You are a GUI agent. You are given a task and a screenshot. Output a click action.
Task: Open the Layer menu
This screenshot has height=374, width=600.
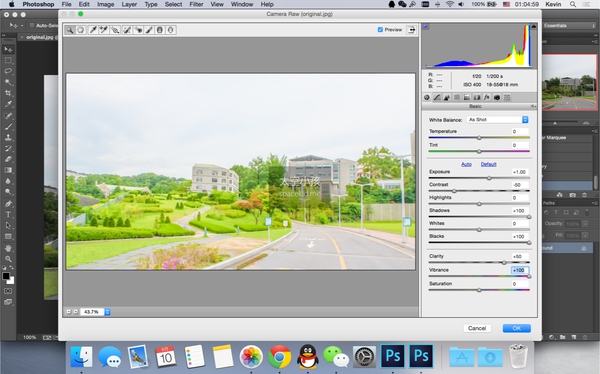click(129, 4)
